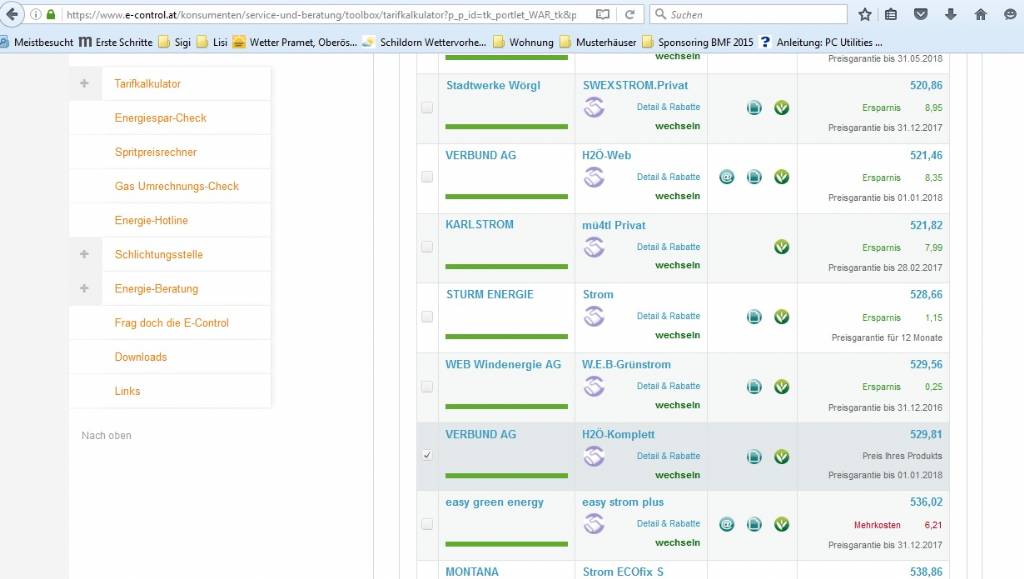The height and width of the screenshot is (579, 1024).
Task: Click the handshake icon for mü4tl Privat
Action: (594, 247)
